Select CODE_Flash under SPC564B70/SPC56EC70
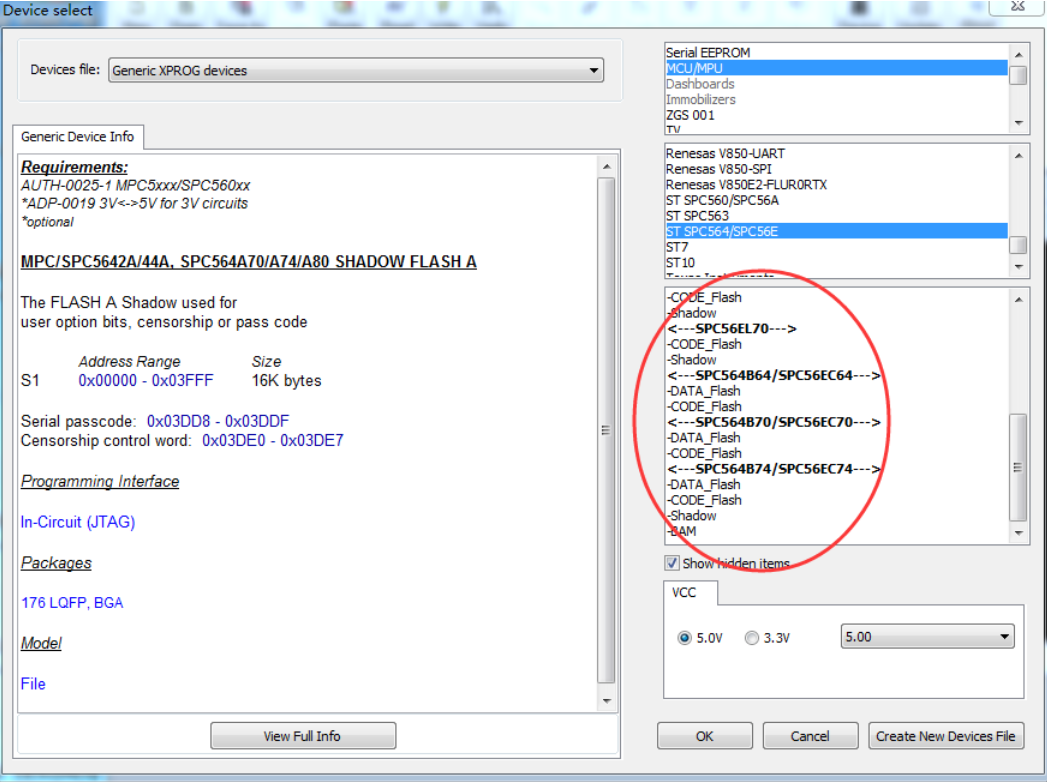This screenshot has height=782, width=1047. click(836, 453)
